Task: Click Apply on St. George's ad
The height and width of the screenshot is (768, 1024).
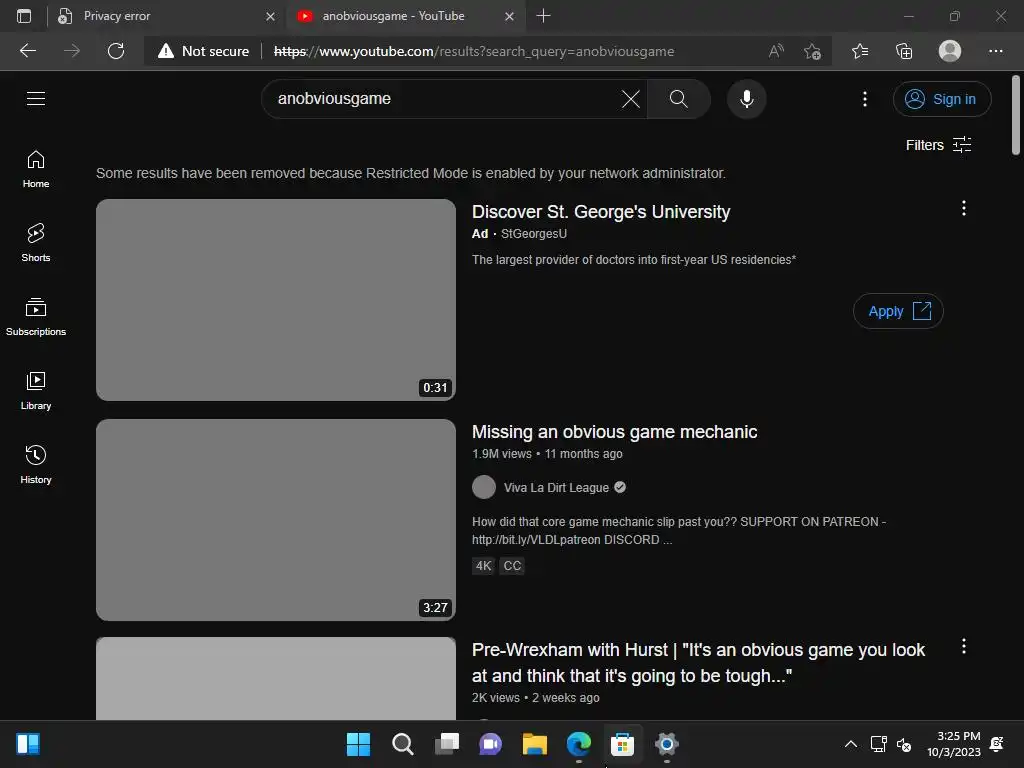Action: click(898, 312)
